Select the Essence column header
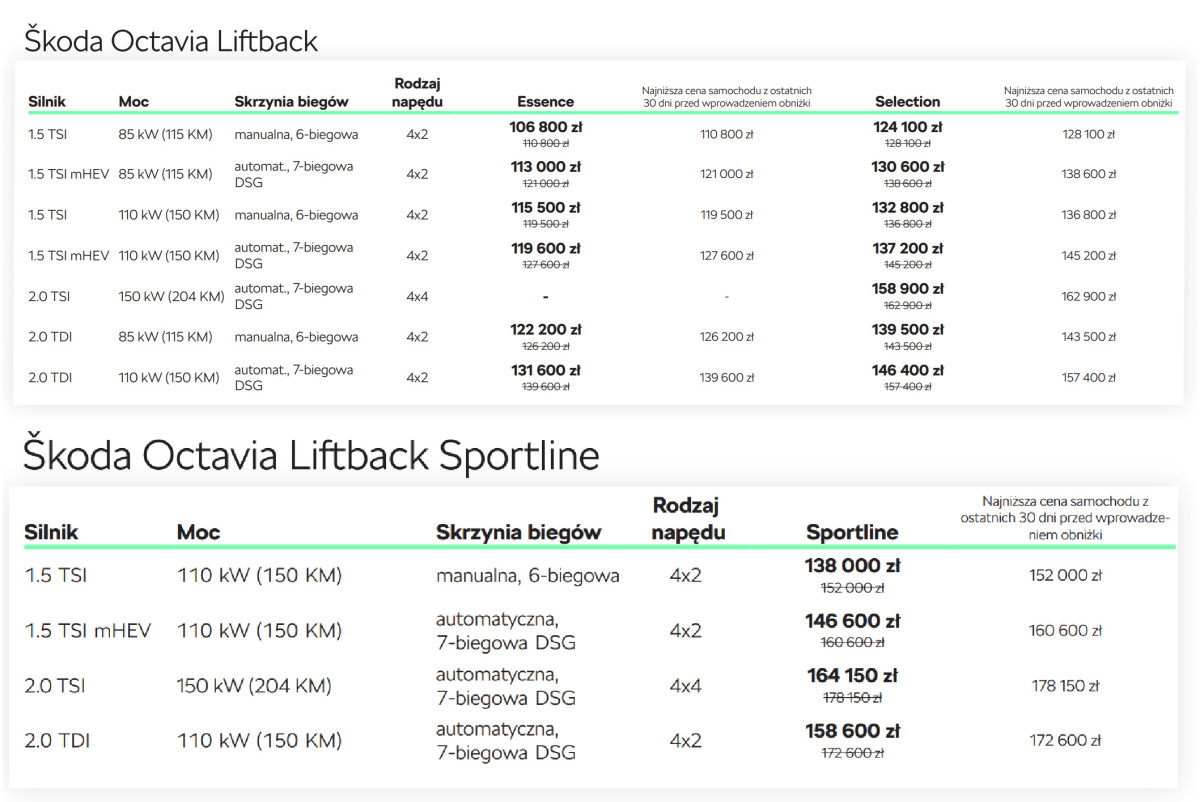 click(x=545, y=101)
